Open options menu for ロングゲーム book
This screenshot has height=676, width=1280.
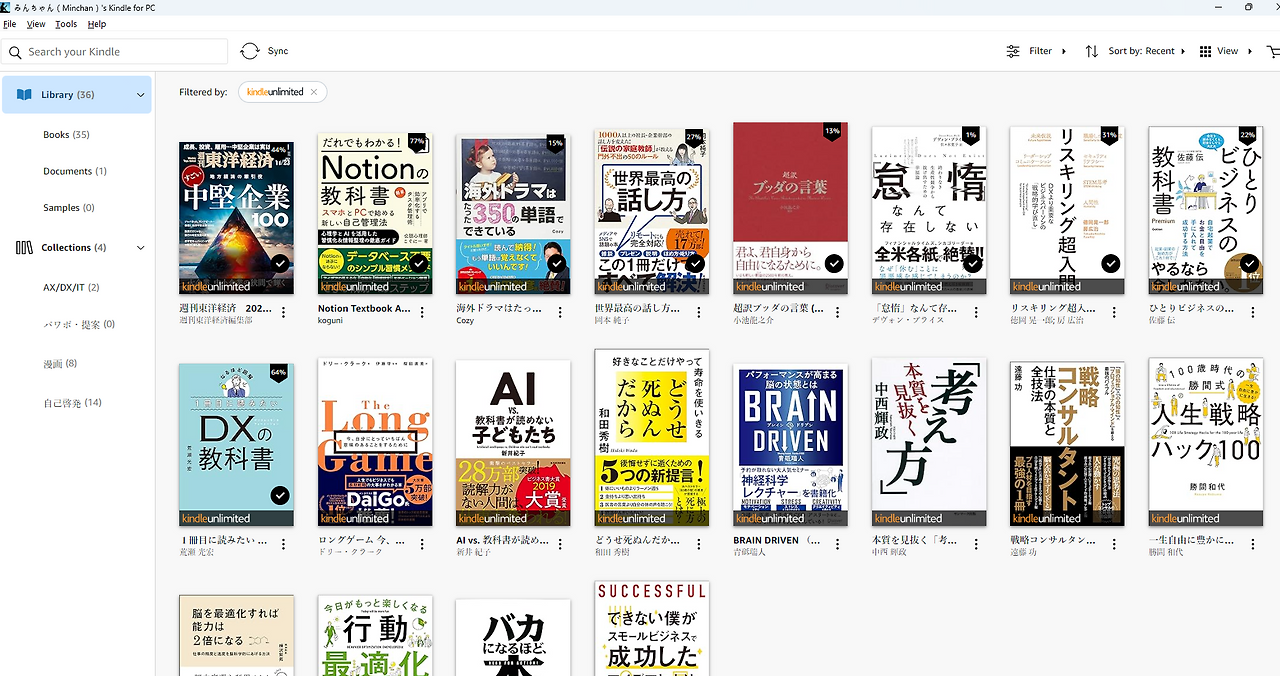(422, 545)
